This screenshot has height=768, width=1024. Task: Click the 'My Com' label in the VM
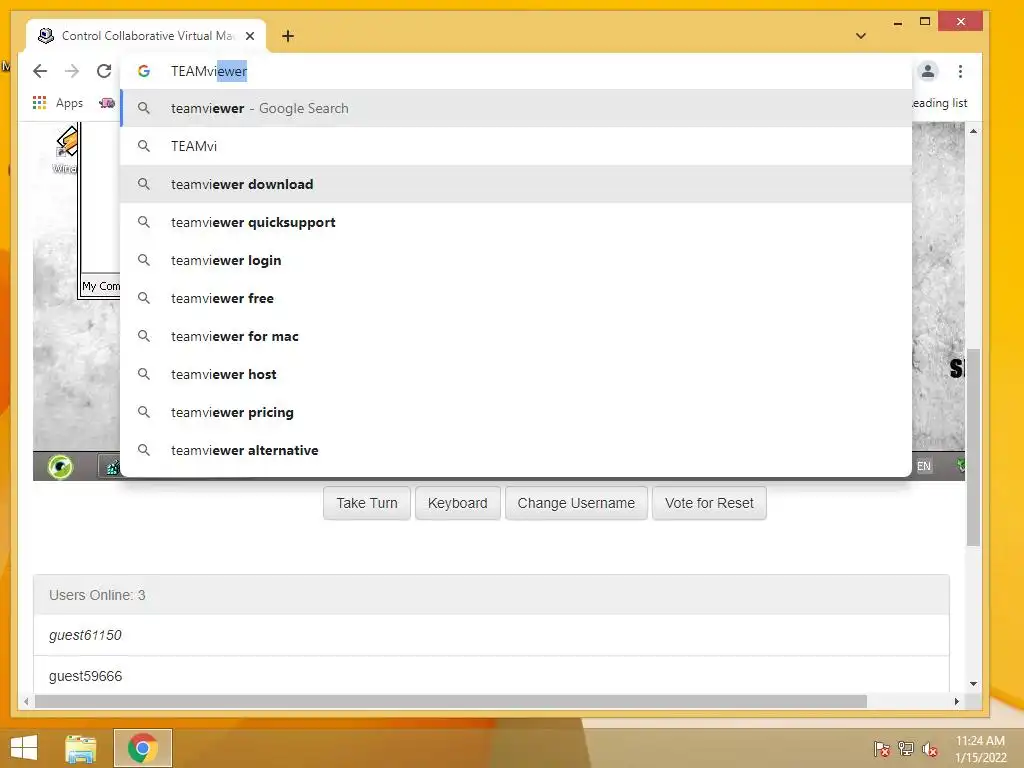(101, 286)
